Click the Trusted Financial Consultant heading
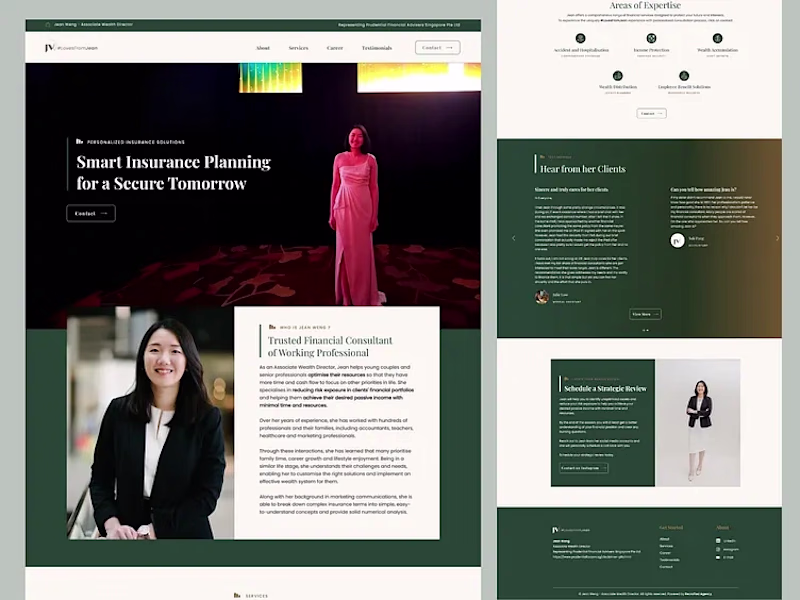Image resolution: width=800 pixels, height=600 pixels. pyautogui.click(x=330, y=346)
